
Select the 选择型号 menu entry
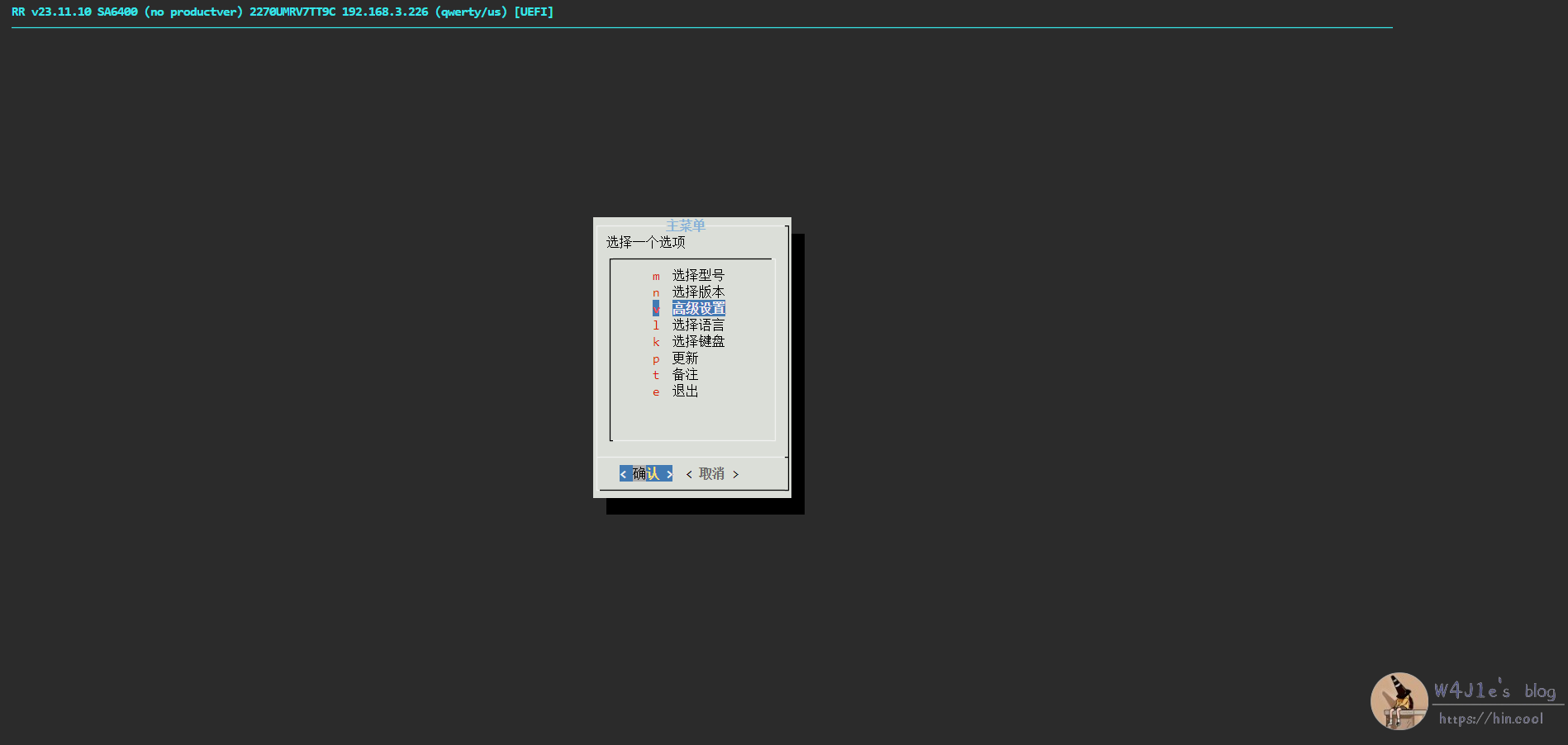click(697, 275)
